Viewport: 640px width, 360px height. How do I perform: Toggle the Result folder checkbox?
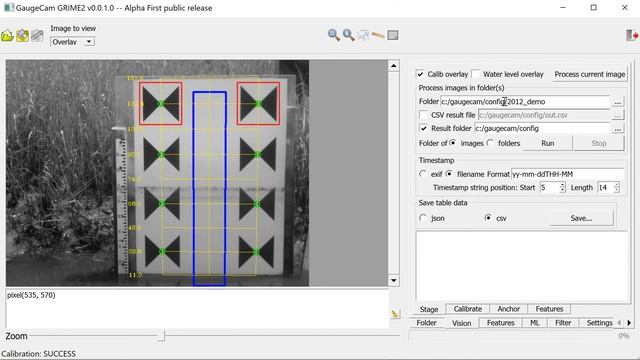point(424,128)
